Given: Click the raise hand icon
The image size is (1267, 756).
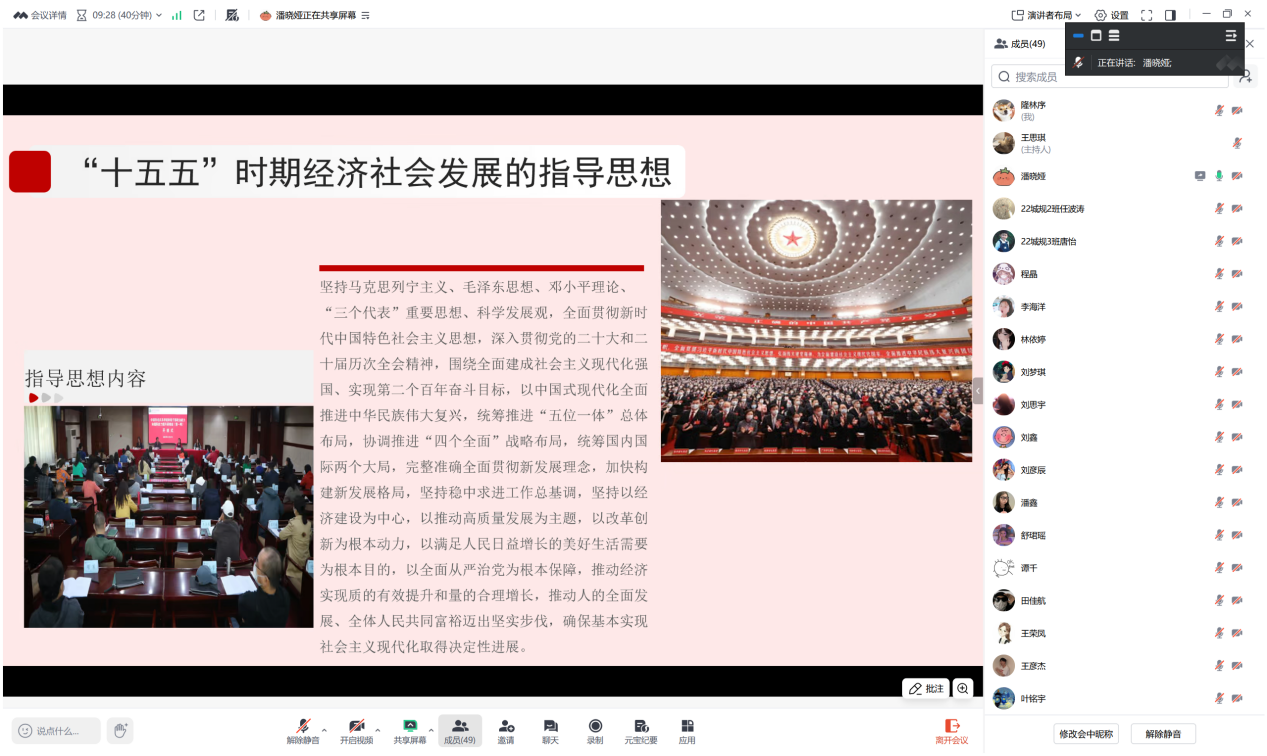Looking at the screenshot, I should point(120,731).
